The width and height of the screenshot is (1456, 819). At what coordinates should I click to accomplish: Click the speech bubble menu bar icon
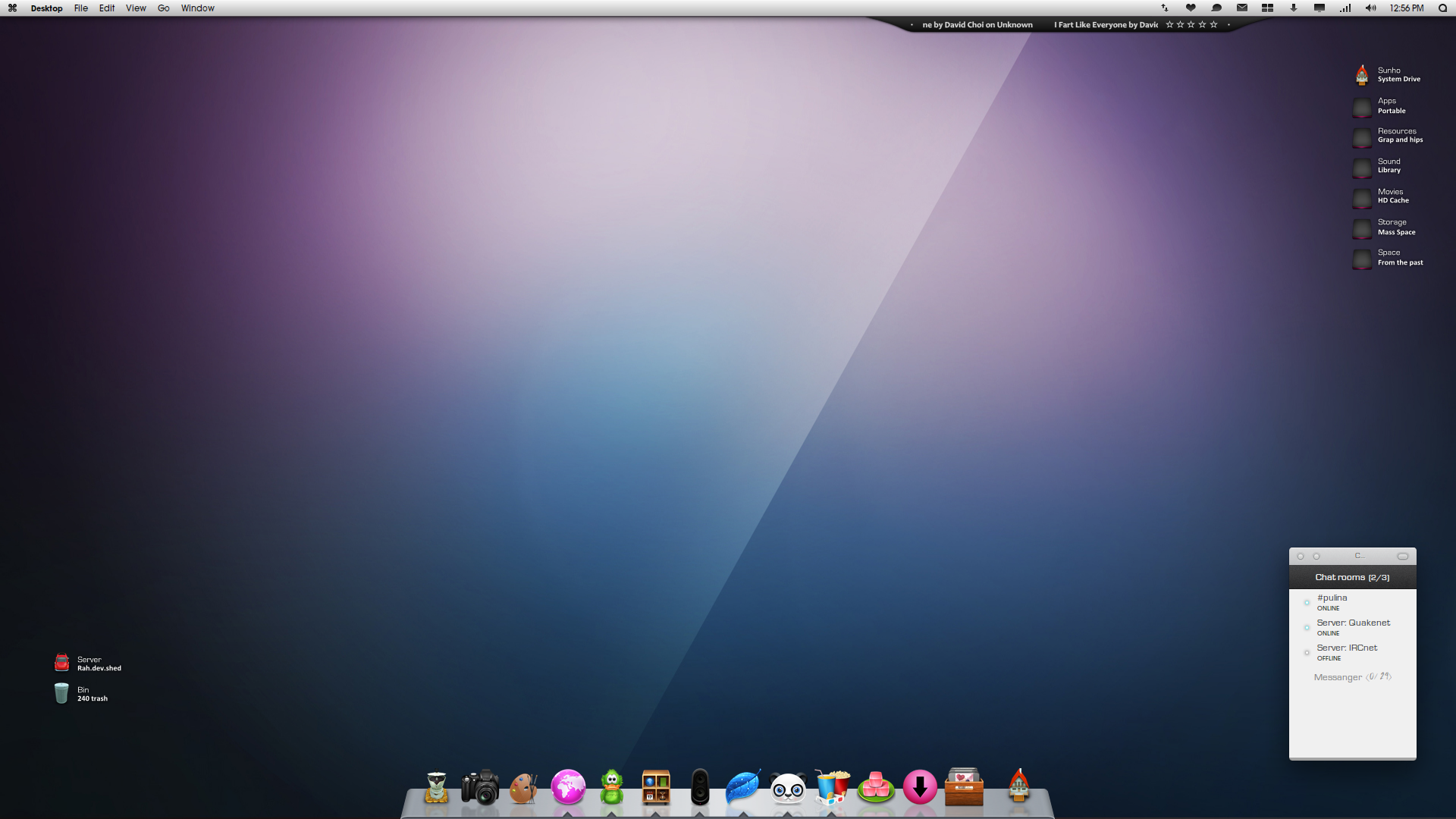click(1216, 8)
